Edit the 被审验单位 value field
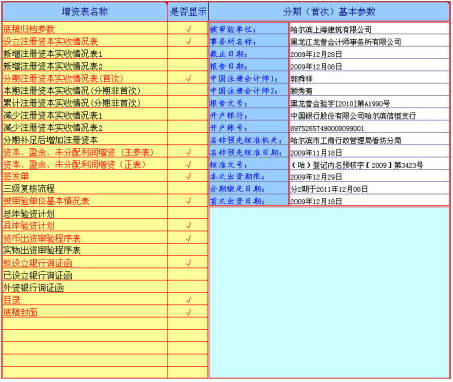453x382 pixels. (x=369, y=29)
